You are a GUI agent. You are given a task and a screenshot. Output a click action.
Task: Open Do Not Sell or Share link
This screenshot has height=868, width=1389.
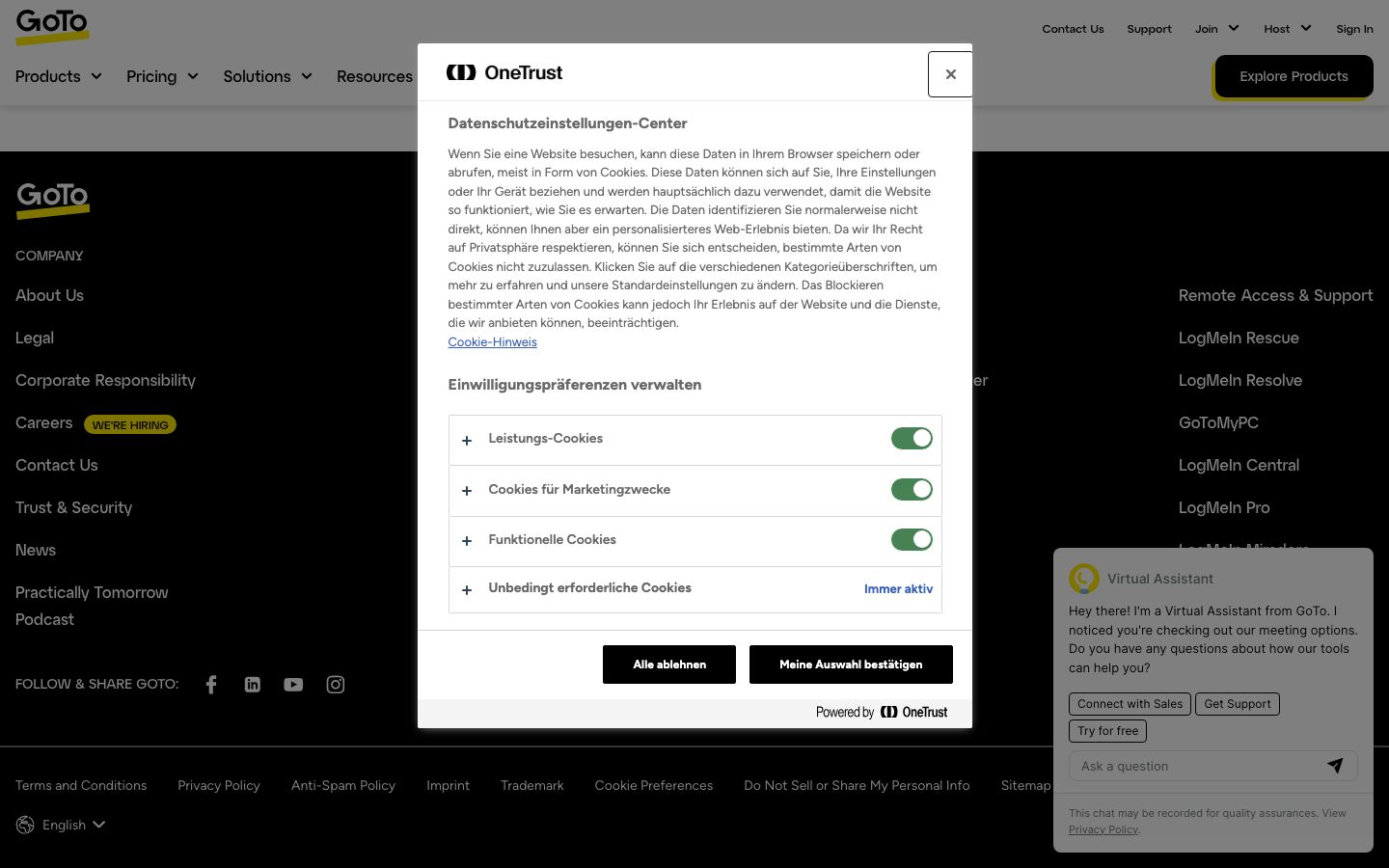(857, 785)
